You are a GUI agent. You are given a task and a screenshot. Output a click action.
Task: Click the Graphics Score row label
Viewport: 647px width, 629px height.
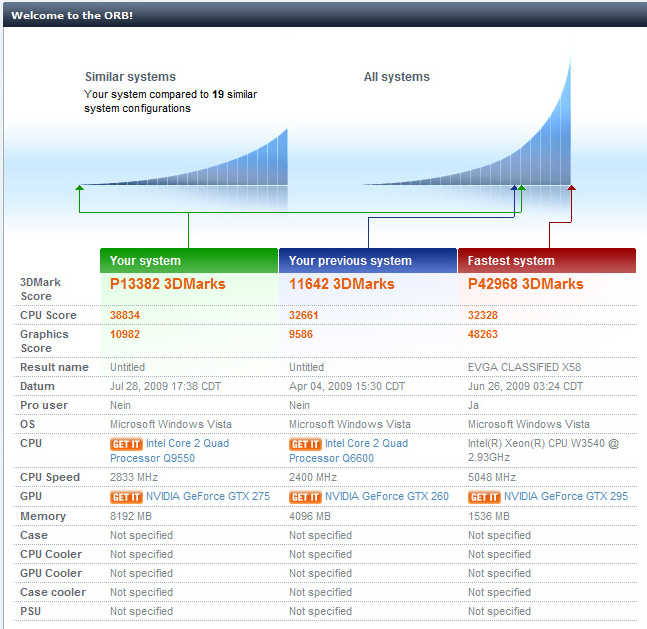pos(45,341)
